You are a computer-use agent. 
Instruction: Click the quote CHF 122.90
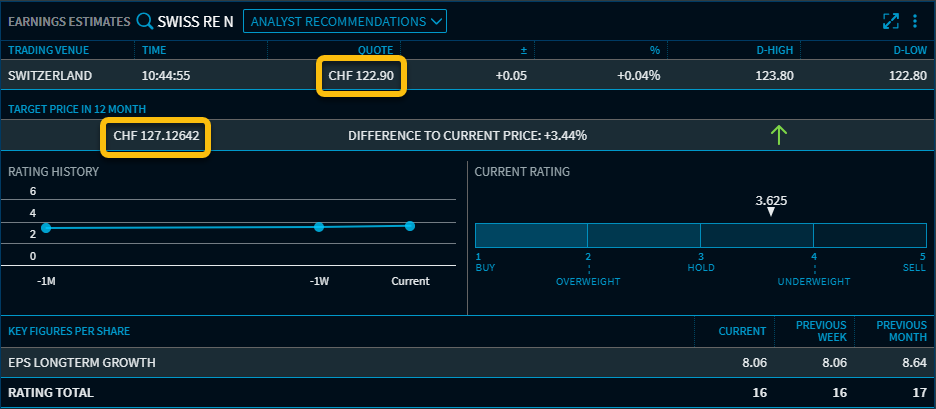tap(361, 76)
